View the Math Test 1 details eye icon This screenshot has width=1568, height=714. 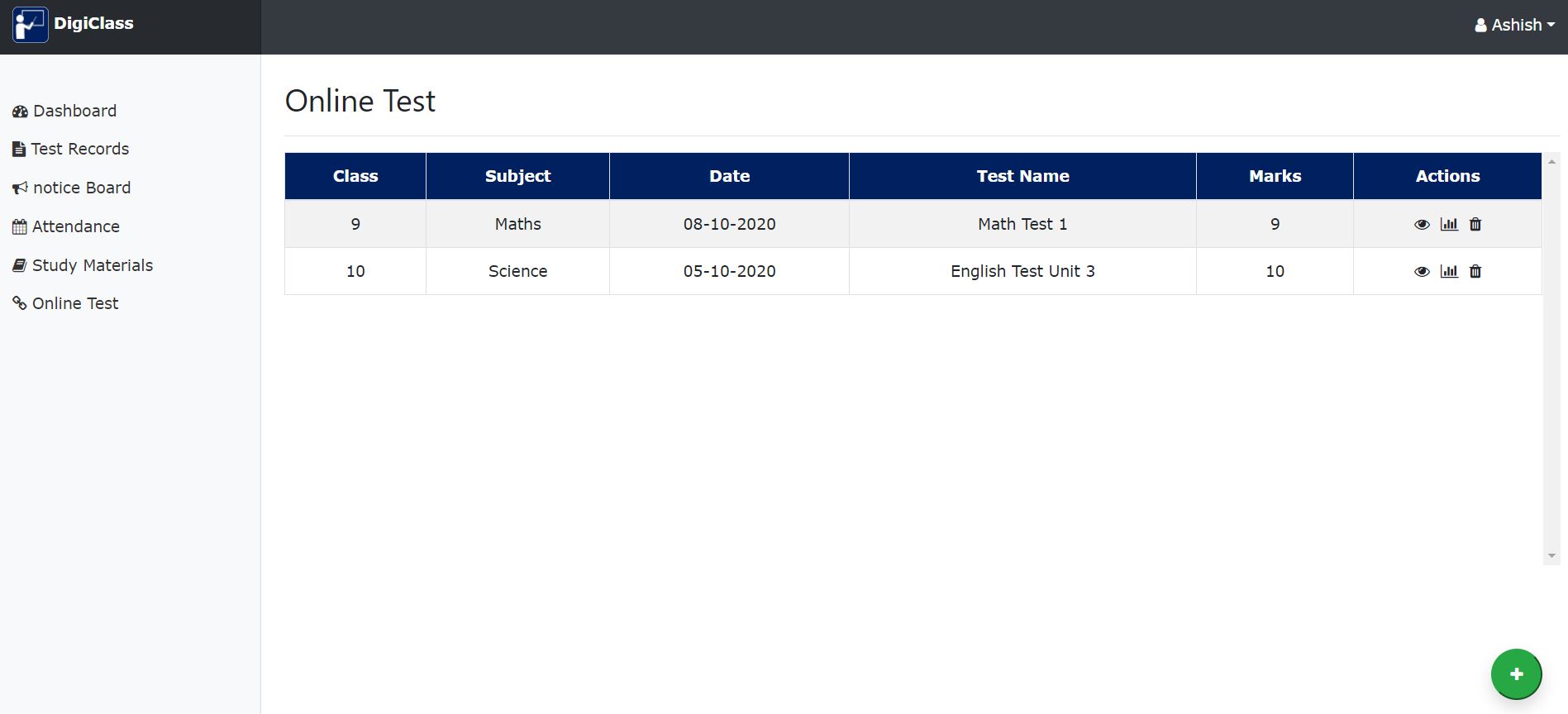coord(1422,225)
